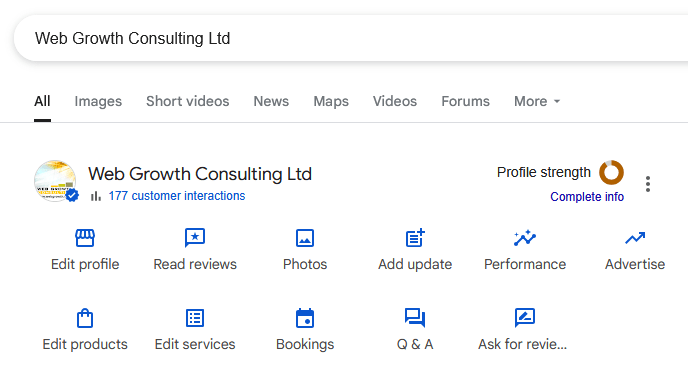Open the Bookings calendar icon
The image size is (688, 388).
click(305, 318)
